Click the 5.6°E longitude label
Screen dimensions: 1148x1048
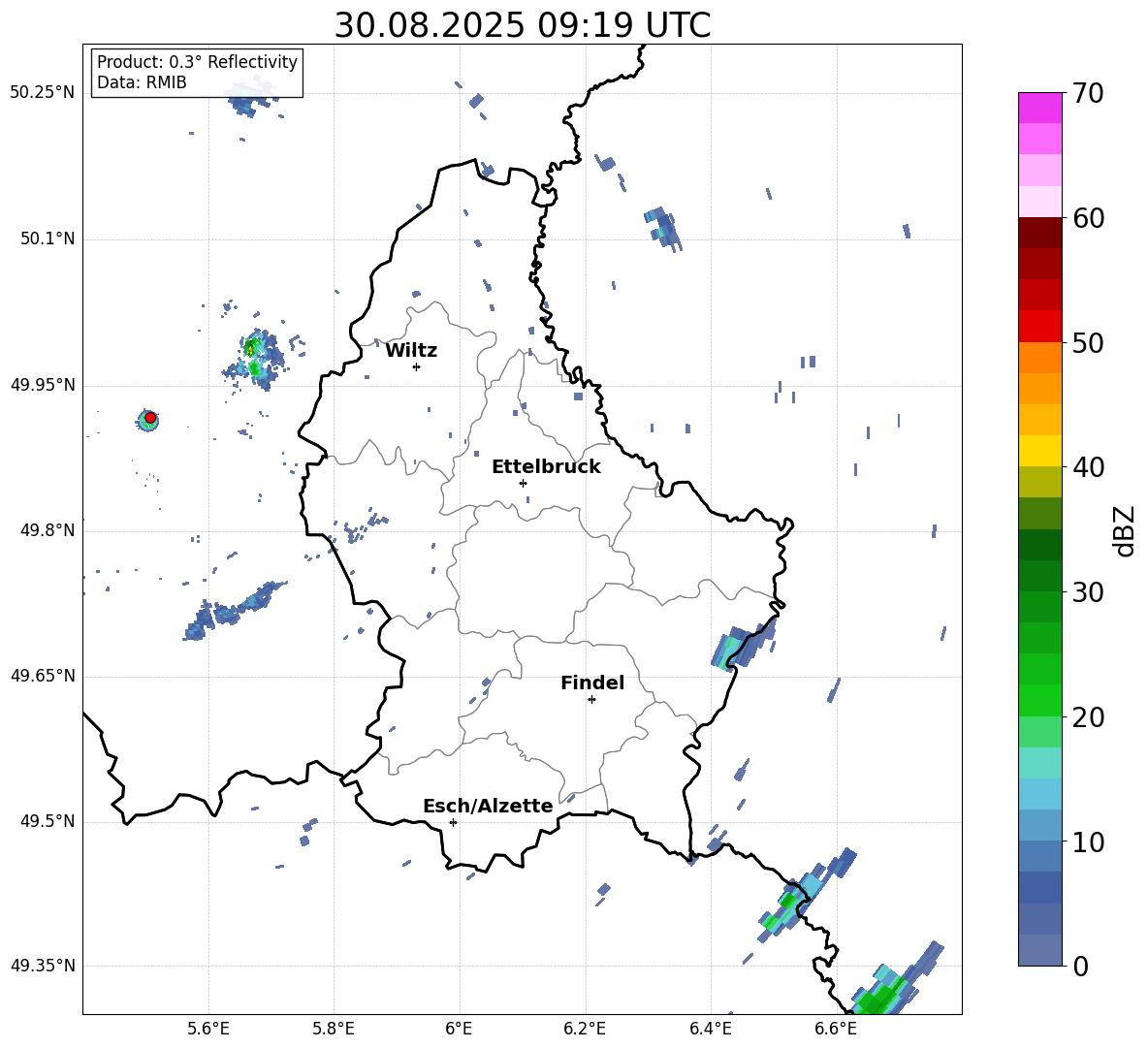click(x=208, y=1030)
